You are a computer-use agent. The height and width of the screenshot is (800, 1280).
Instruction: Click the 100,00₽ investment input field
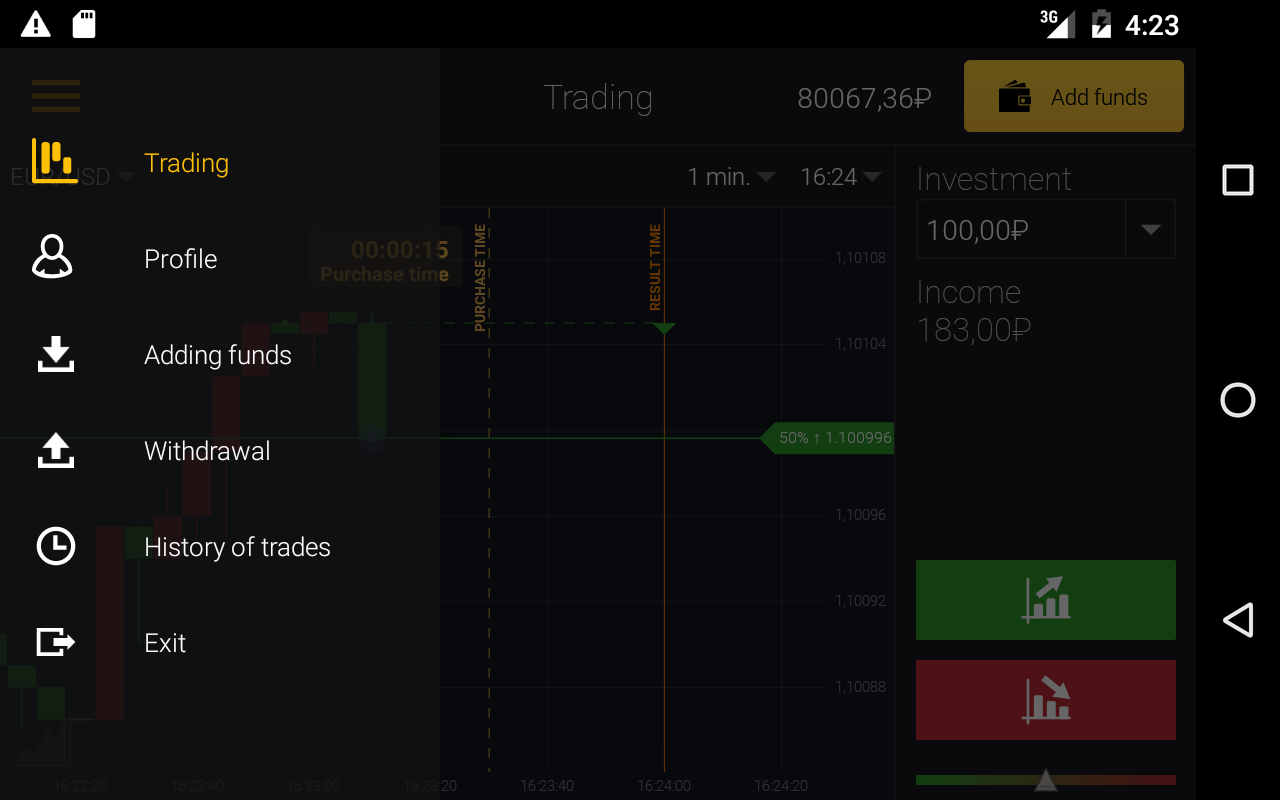(1021, 229)
